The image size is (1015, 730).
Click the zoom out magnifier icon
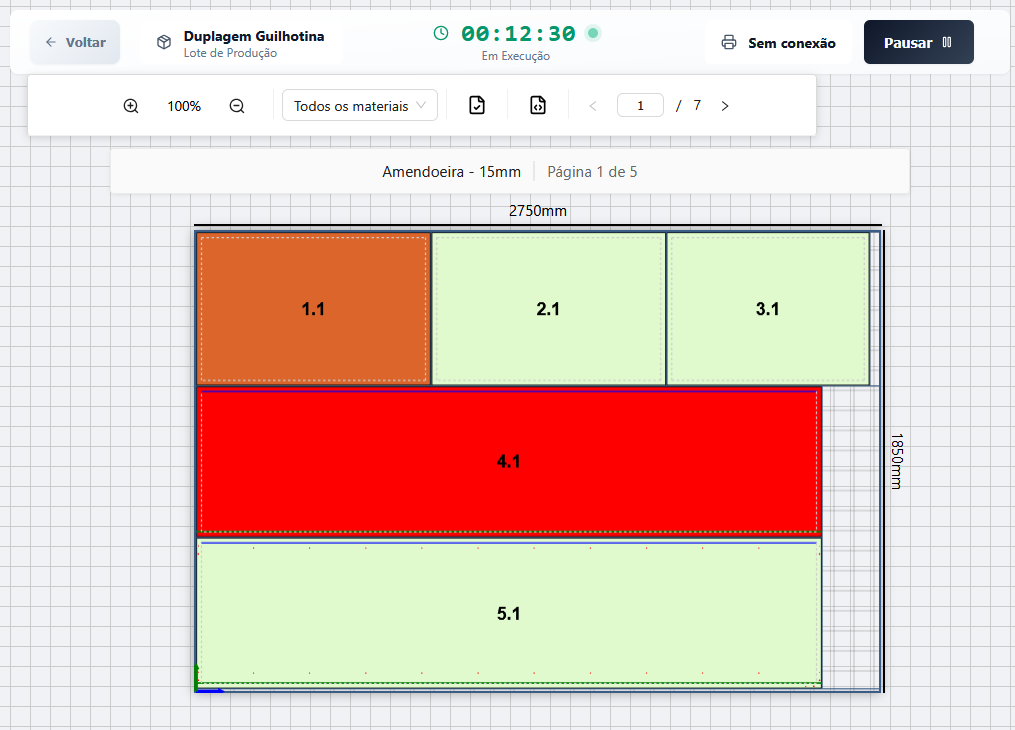237,106
